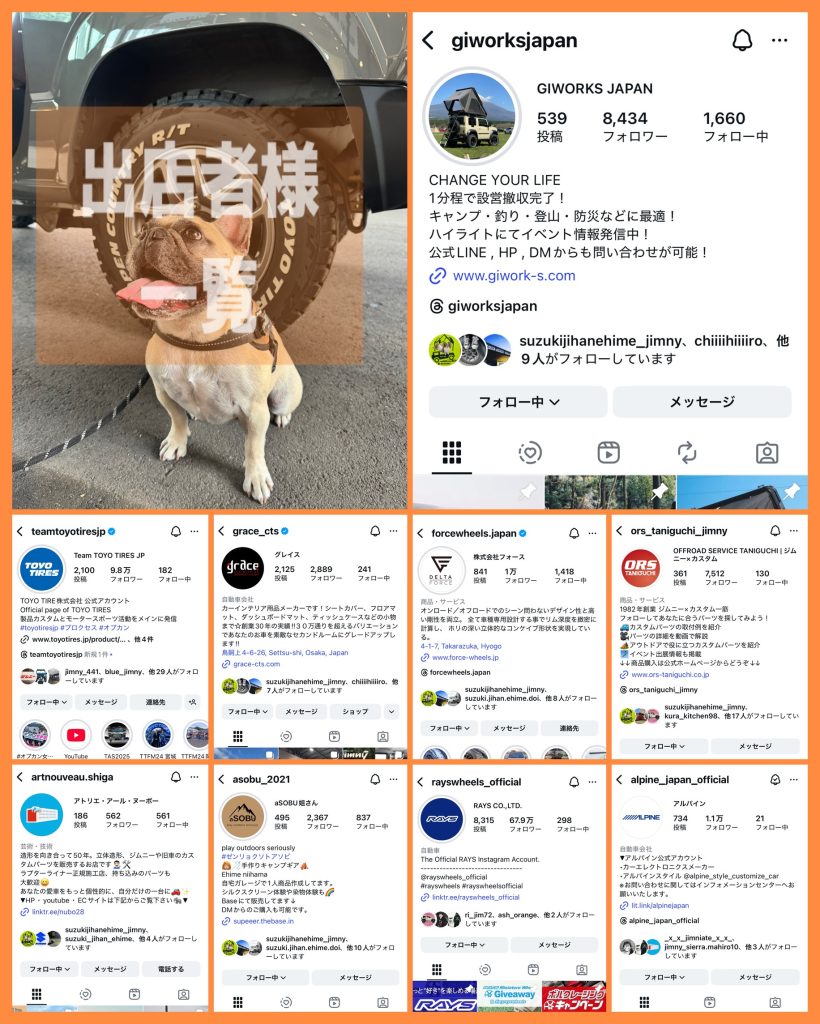This screenshot has height=1024, width=820.
Task: Tap notification bell on ors_taniguchi_jimny profile
Action: point(774,531)
